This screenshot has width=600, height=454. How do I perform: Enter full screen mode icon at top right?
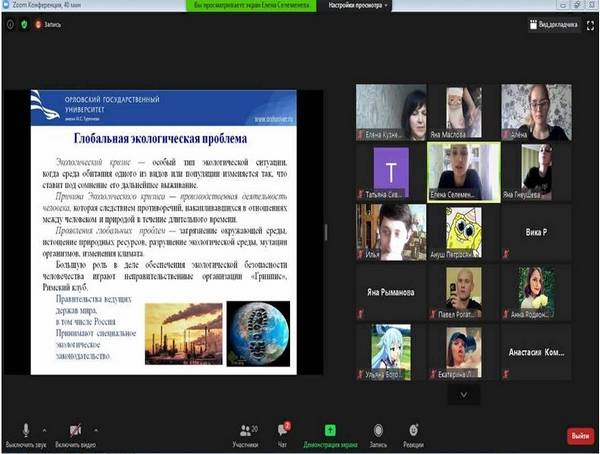coord(589,26)
